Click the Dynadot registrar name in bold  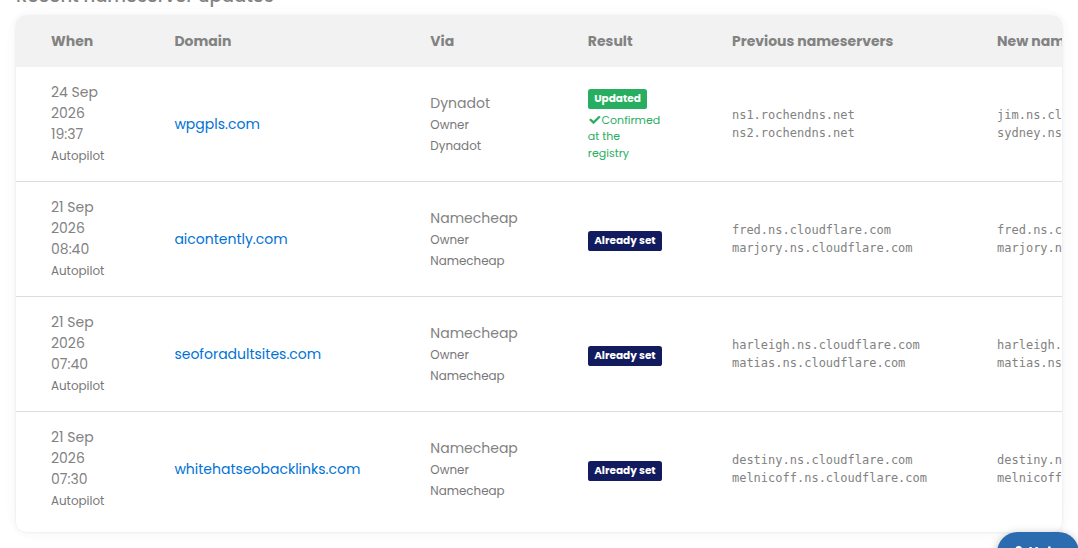tap(460, 103)
